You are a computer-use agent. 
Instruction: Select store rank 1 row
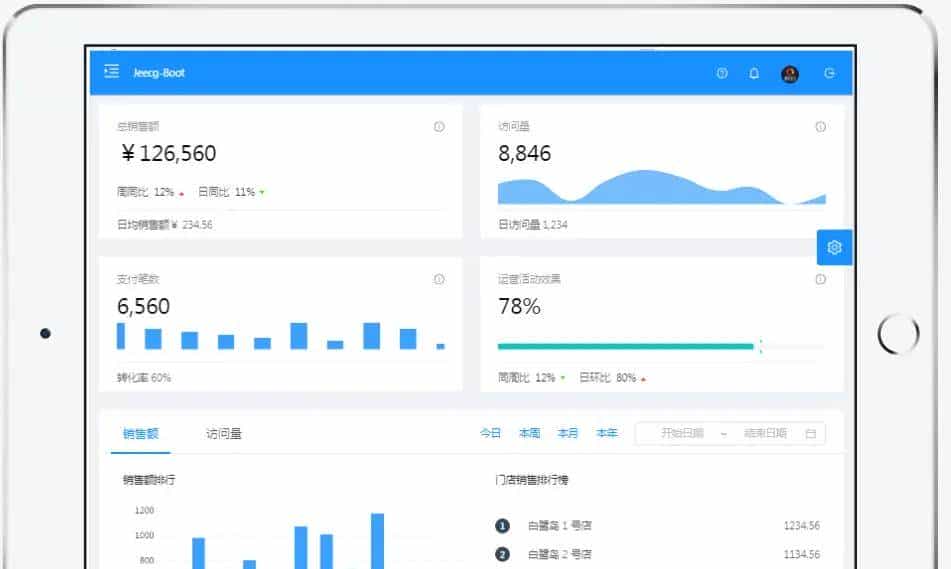(657, 526)
